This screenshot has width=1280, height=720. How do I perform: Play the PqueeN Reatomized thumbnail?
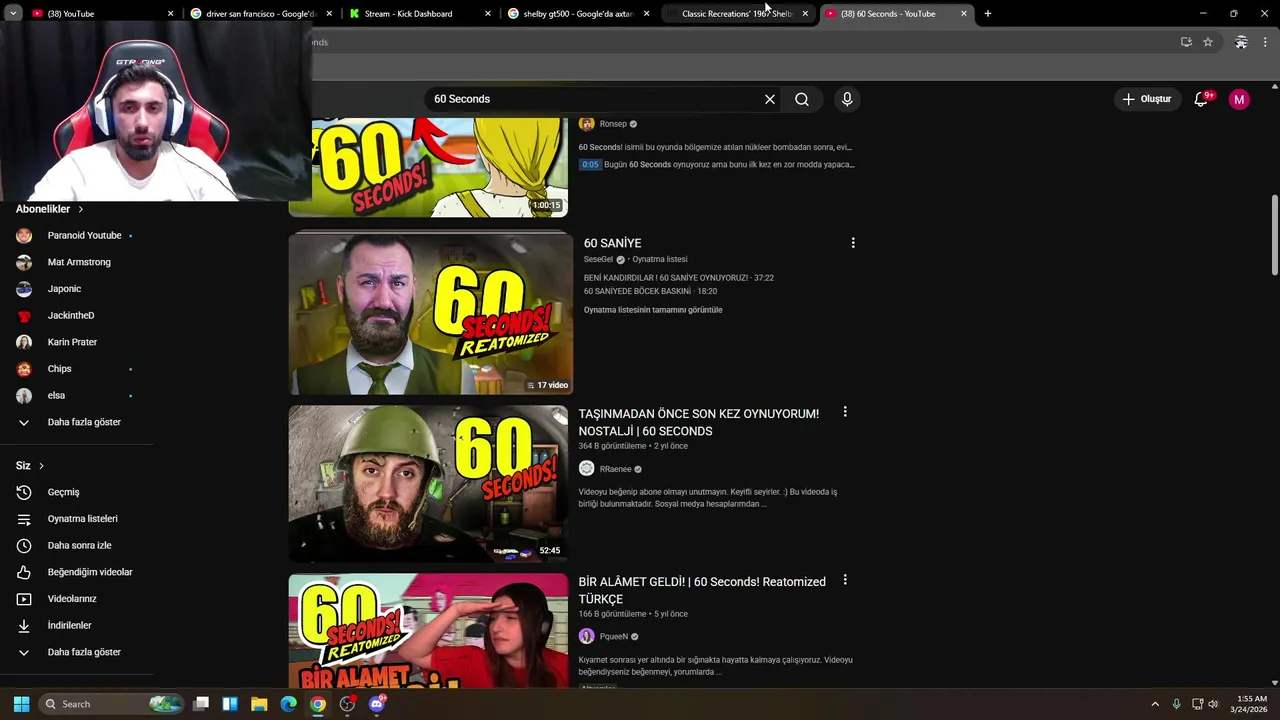pyautogui.click(x=428, y=630)
